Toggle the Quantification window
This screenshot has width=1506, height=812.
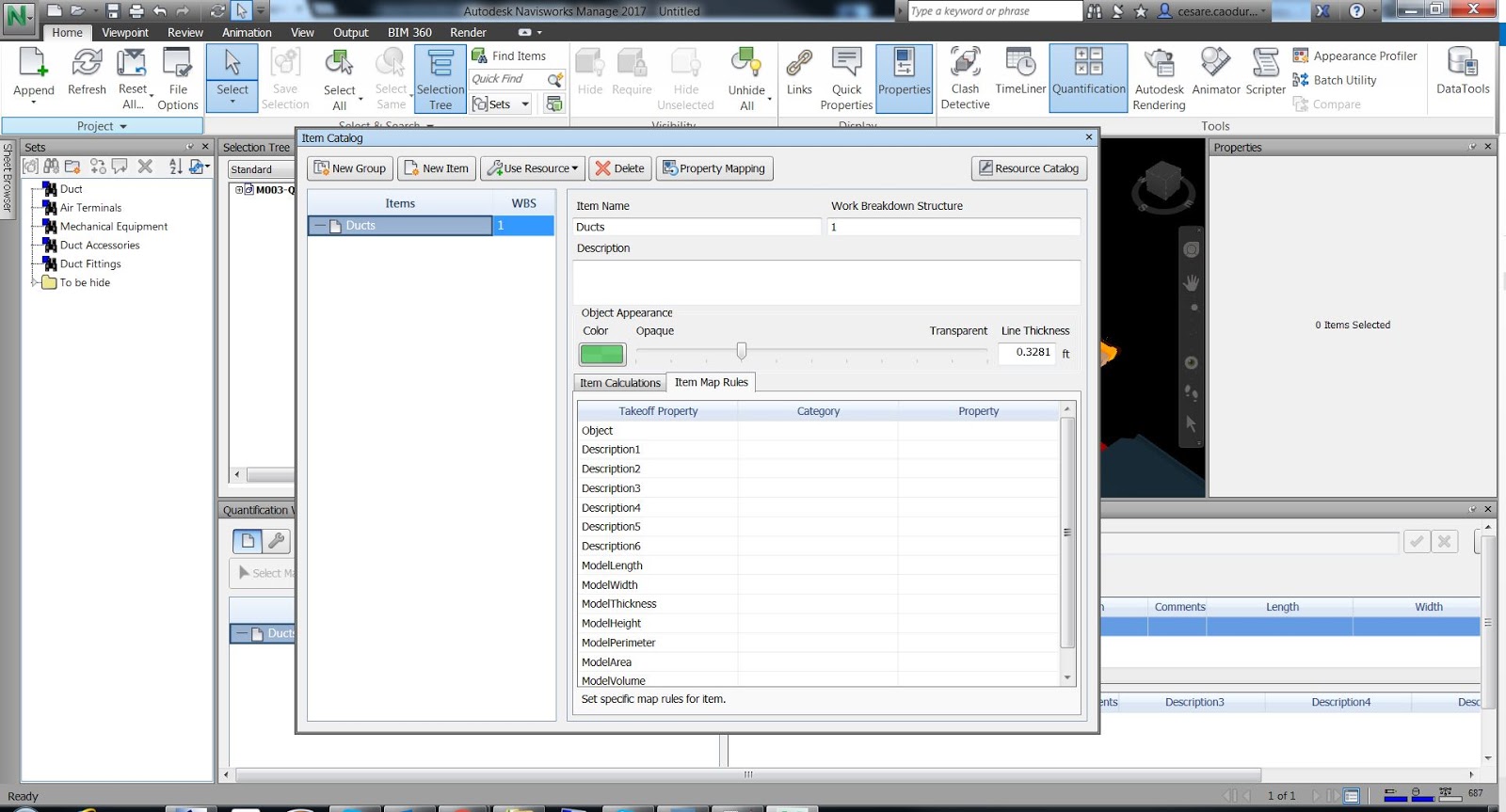coord(1088,79)
